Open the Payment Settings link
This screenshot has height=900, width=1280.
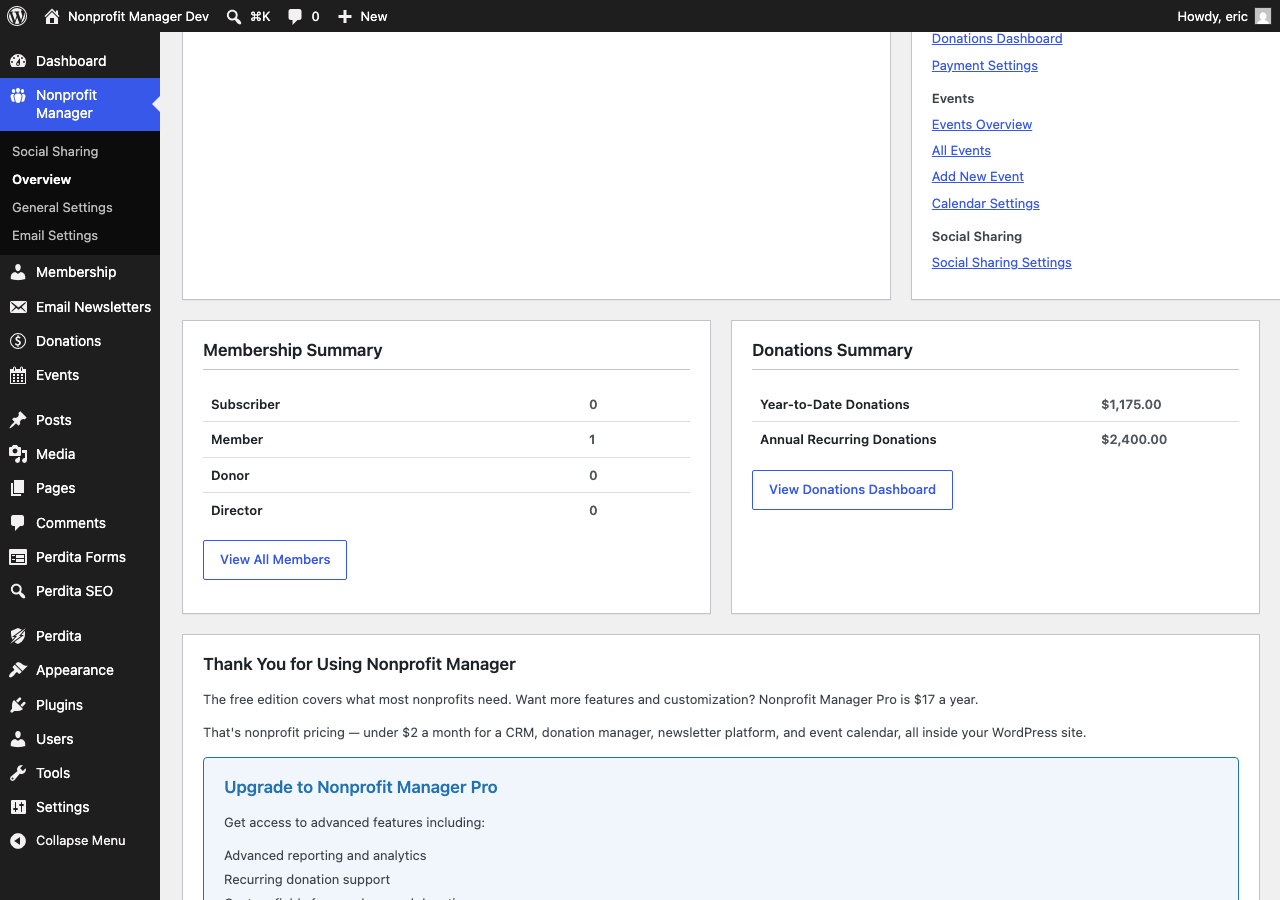[985, 65]
